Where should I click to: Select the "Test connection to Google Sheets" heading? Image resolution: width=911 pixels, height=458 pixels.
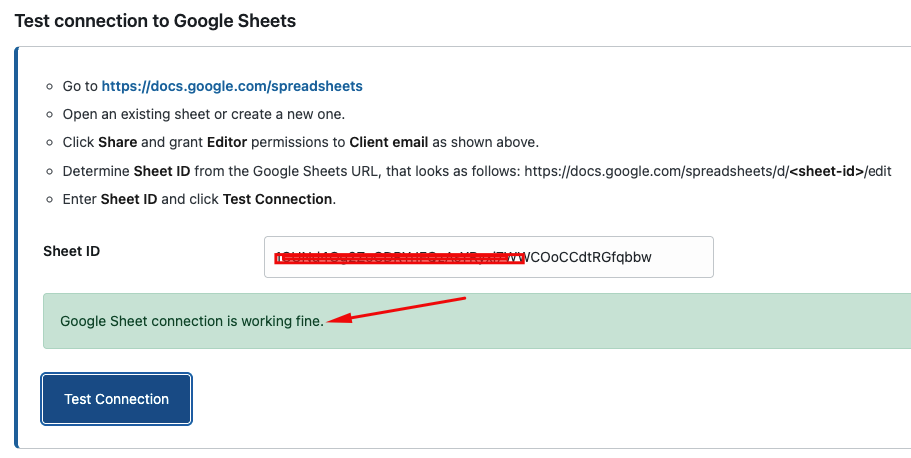point(155,21)
